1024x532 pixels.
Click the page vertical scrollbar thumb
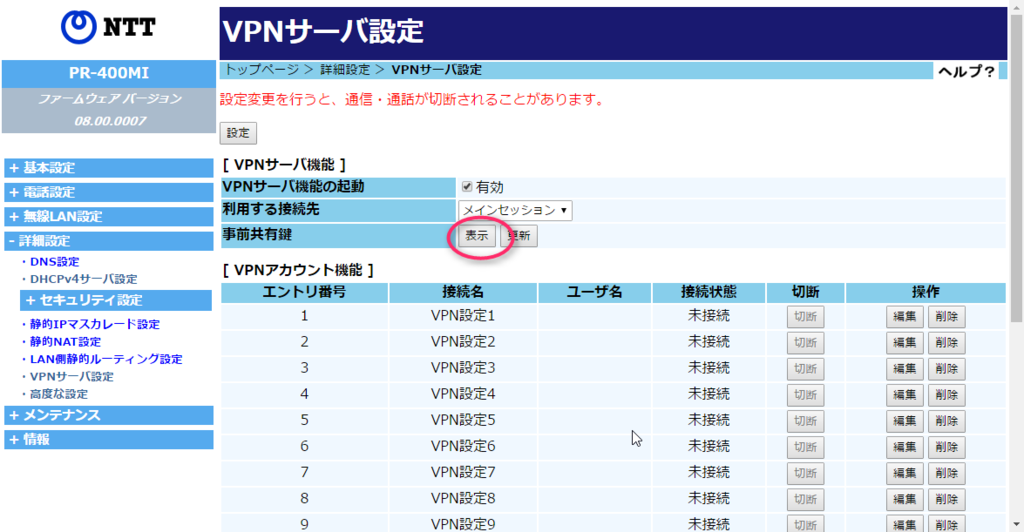coord(1016,166)
